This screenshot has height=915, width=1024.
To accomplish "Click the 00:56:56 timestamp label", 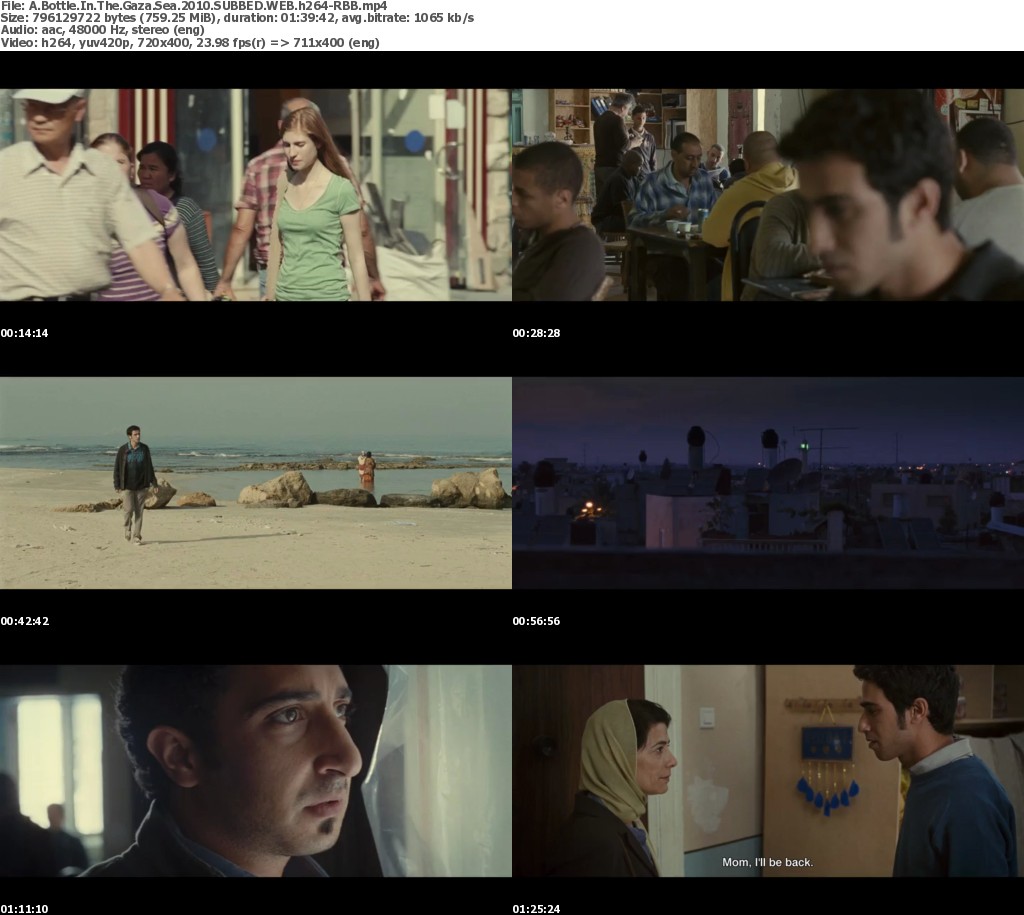I will point(536,621).
